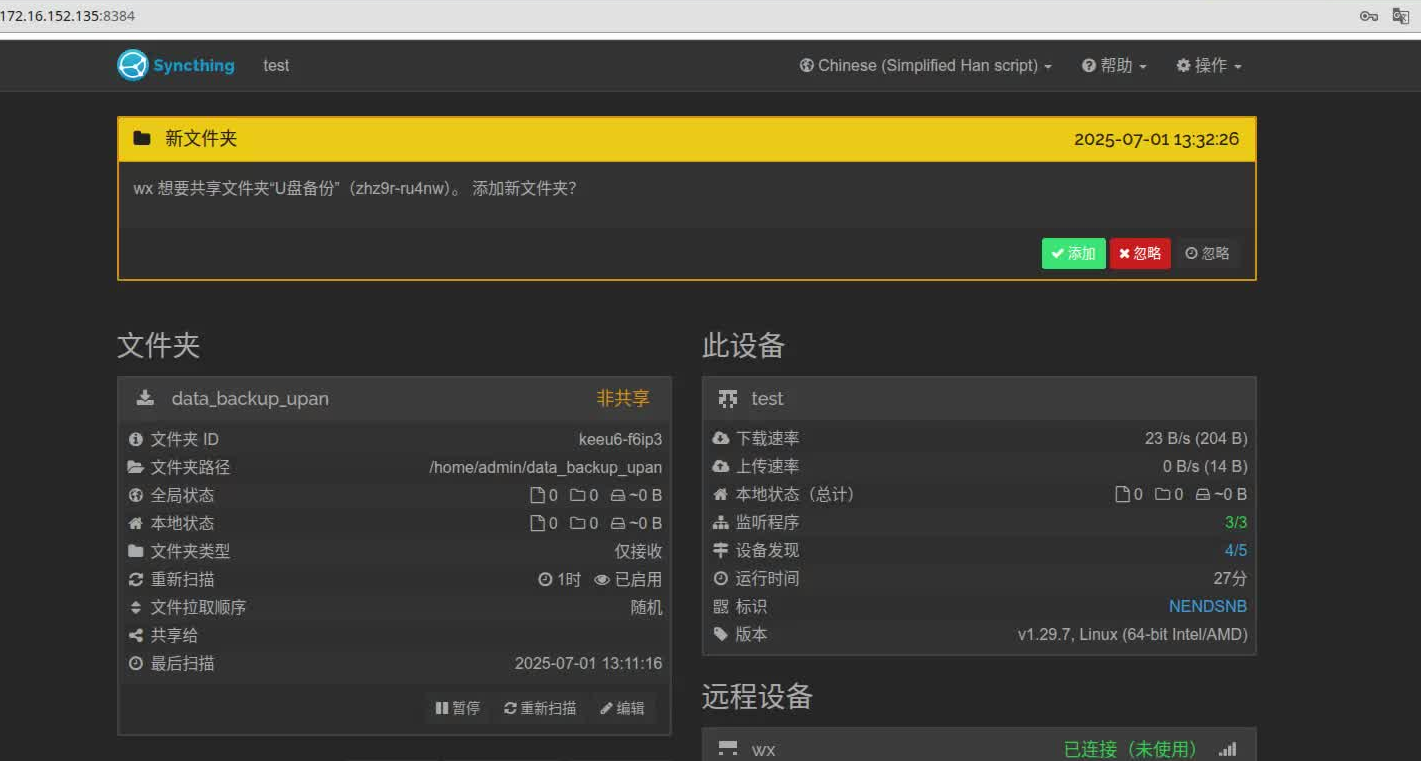The height and width of the screenshot is (761, 1421).
Task: Open the 操作 dropdown menu
Action: click(1208, 65)
